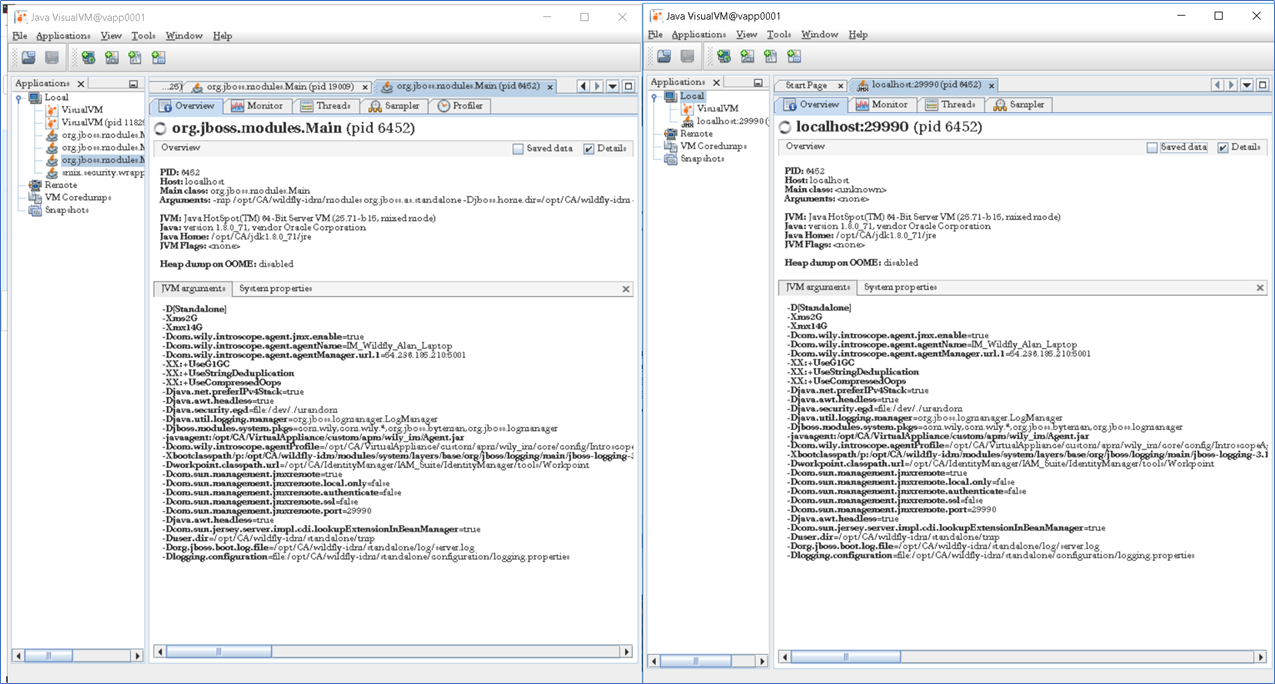Minimize Applications panel in left window
Screen dimensions: 1275x684
tap(133, 84)
